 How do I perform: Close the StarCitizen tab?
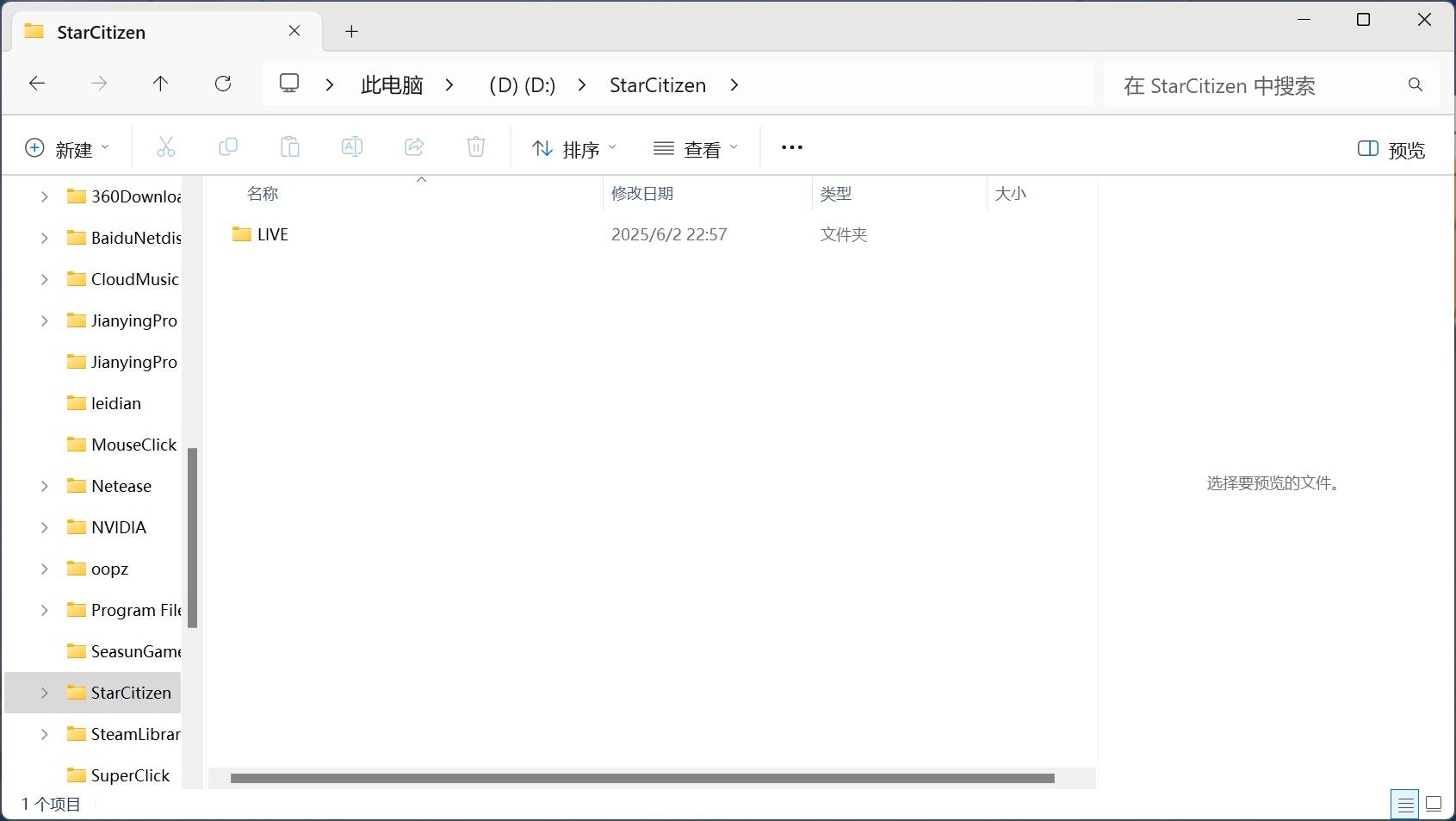coord(294,31)
